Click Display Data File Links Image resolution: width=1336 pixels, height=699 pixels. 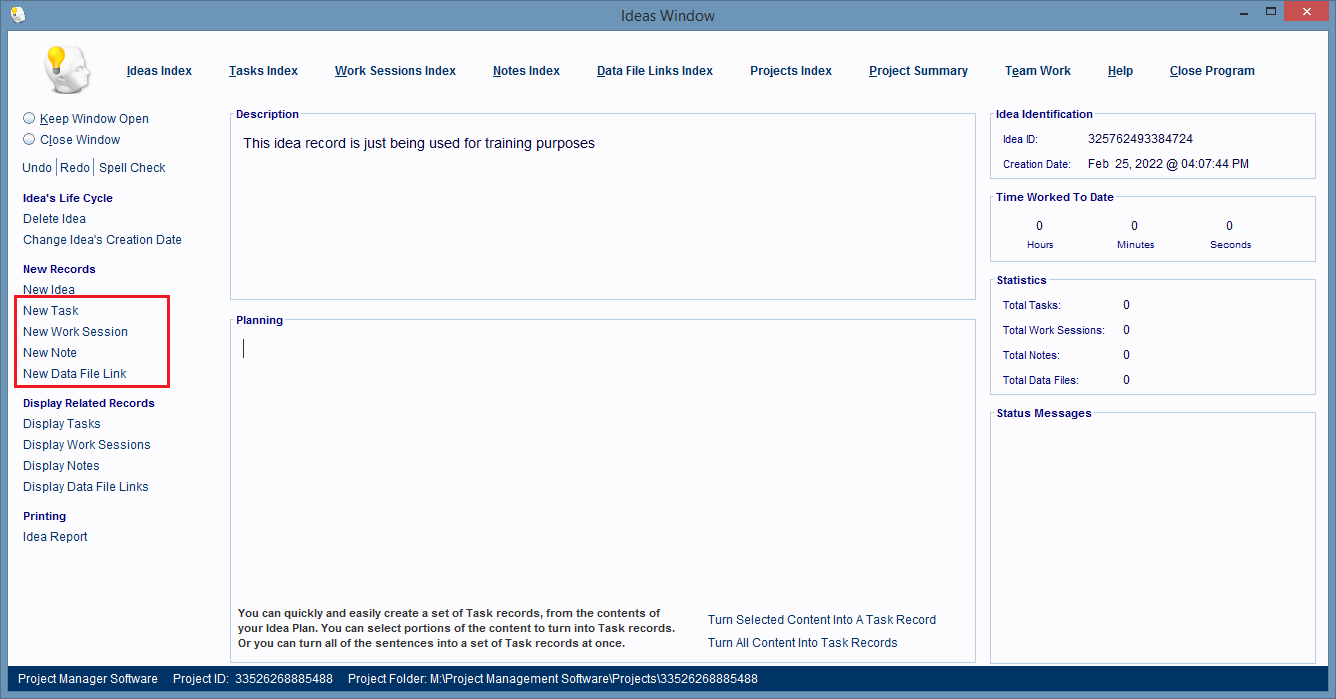[86, 487]
